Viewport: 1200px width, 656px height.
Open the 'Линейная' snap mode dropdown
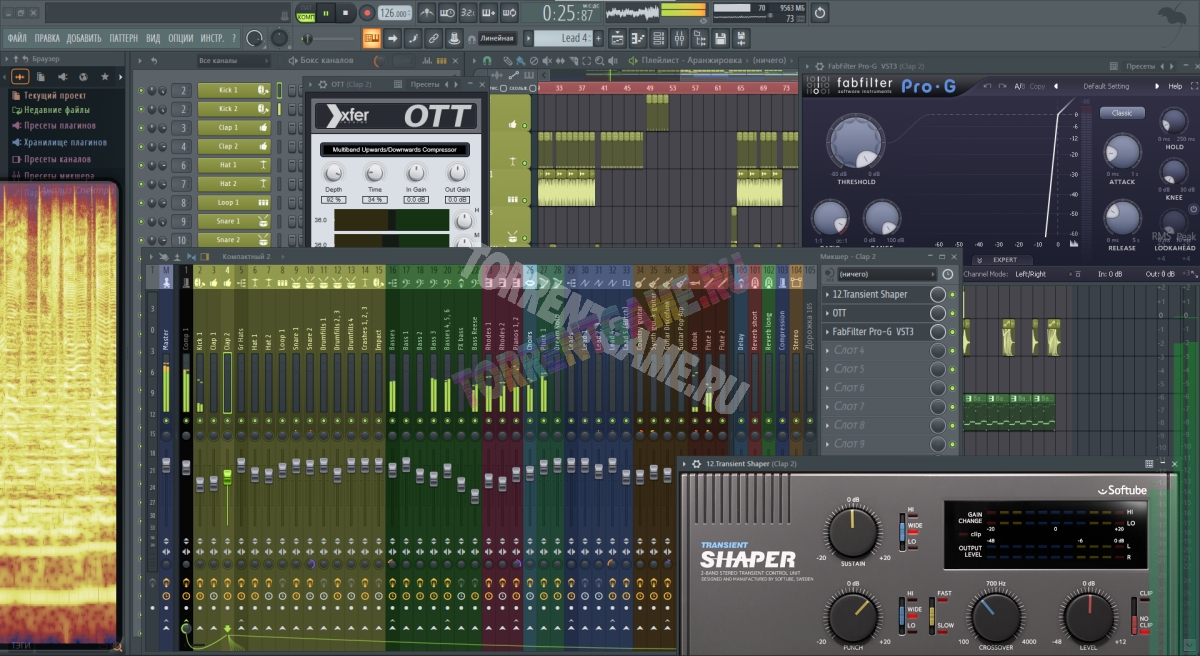click(x=497, y=38)
